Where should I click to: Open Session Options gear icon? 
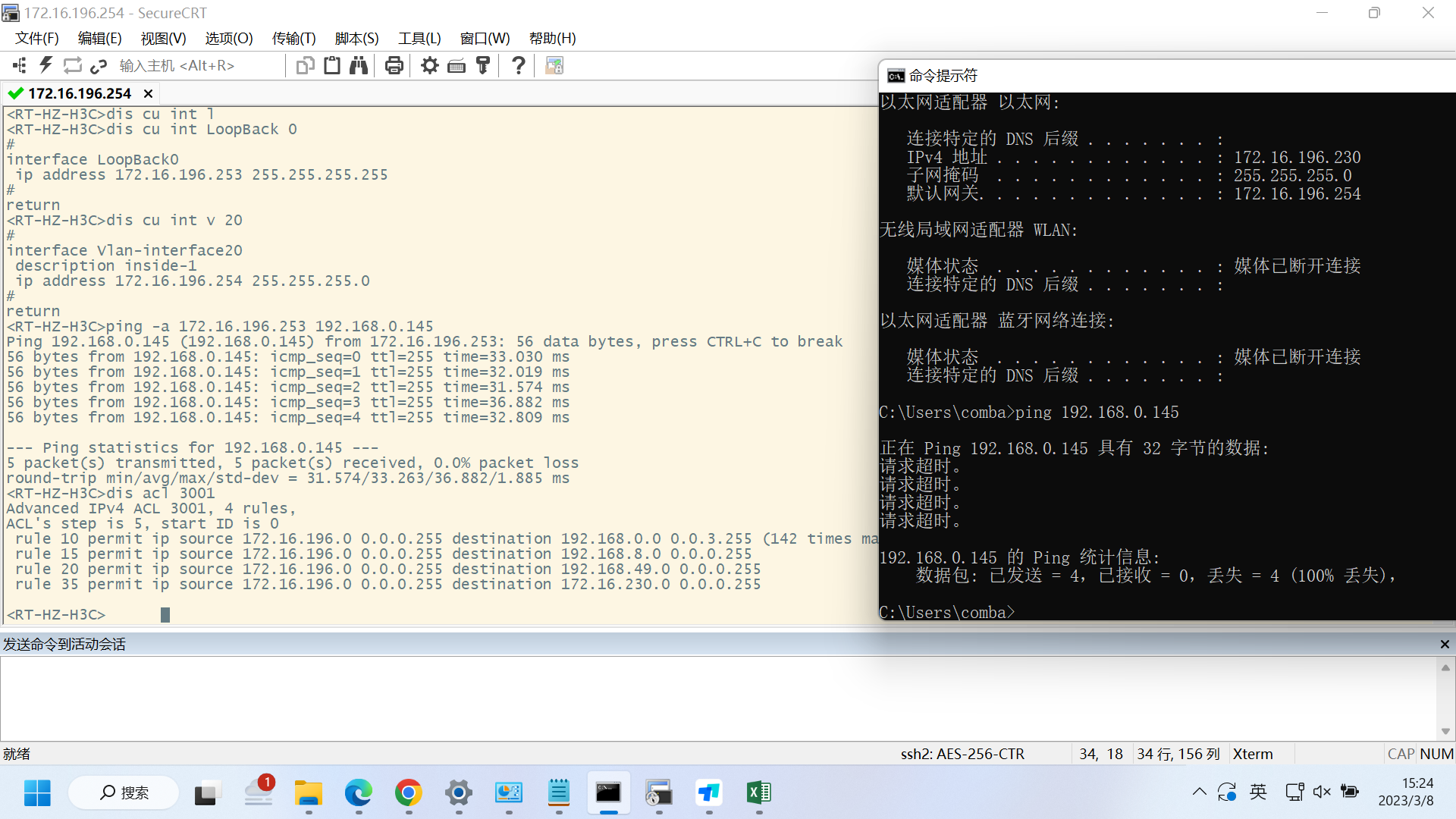point(430,66)
